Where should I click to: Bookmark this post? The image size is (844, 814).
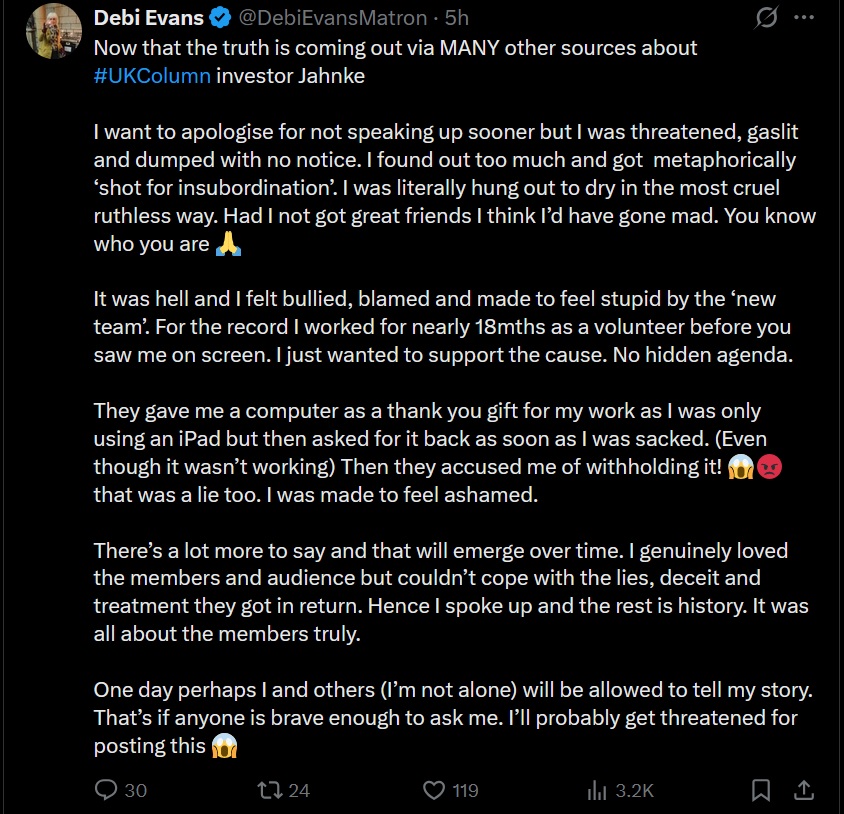(x=761, y=790)
